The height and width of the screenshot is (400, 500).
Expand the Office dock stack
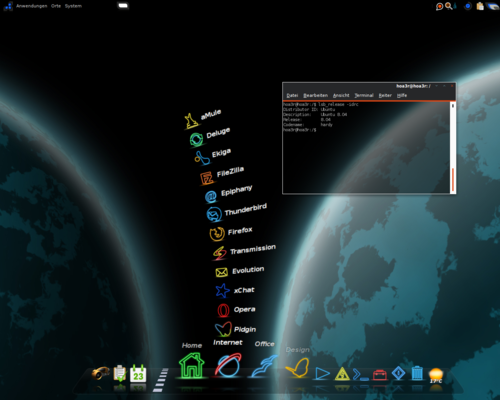[264, 367]
